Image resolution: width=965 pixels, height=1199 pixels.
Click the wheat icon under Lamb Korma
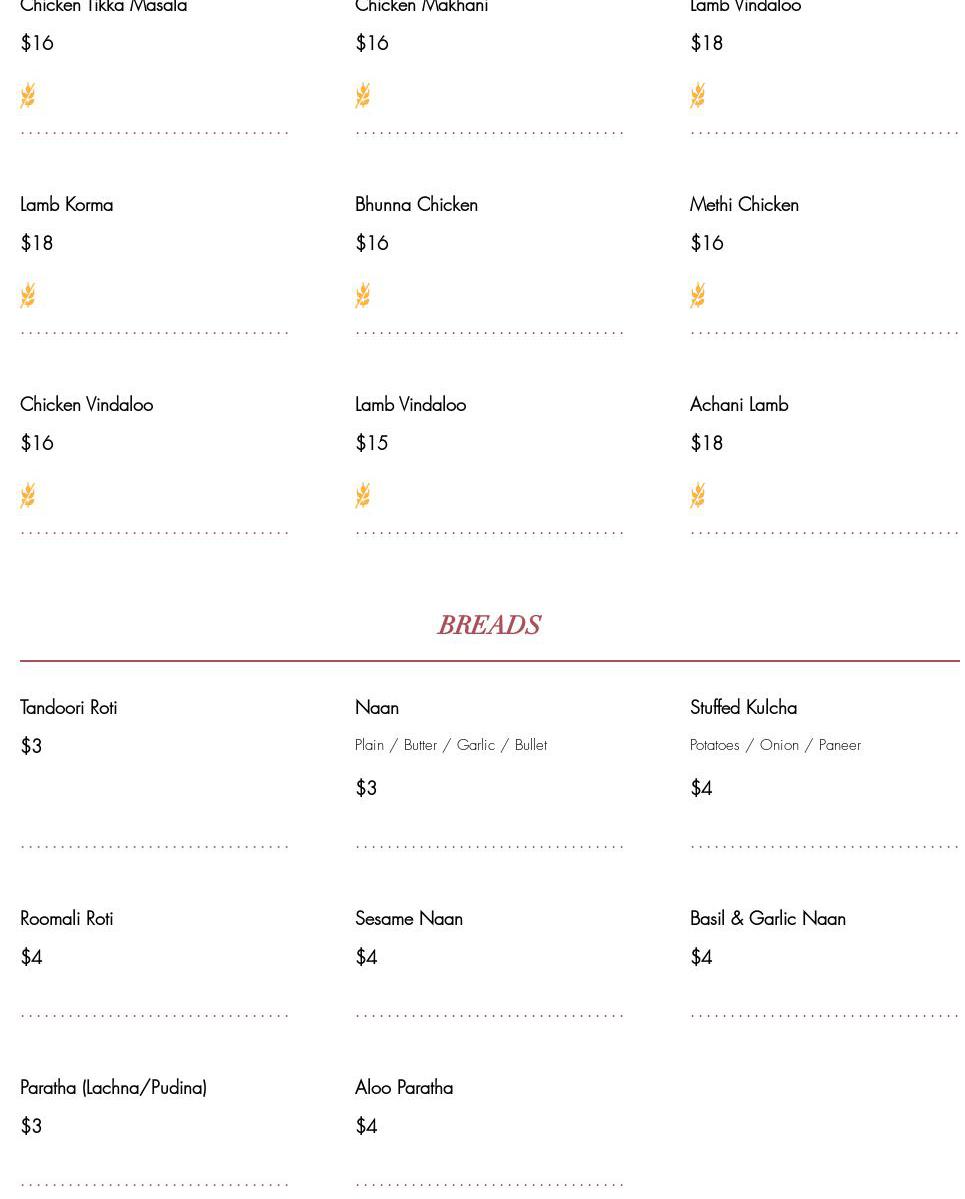coord(28,295)
